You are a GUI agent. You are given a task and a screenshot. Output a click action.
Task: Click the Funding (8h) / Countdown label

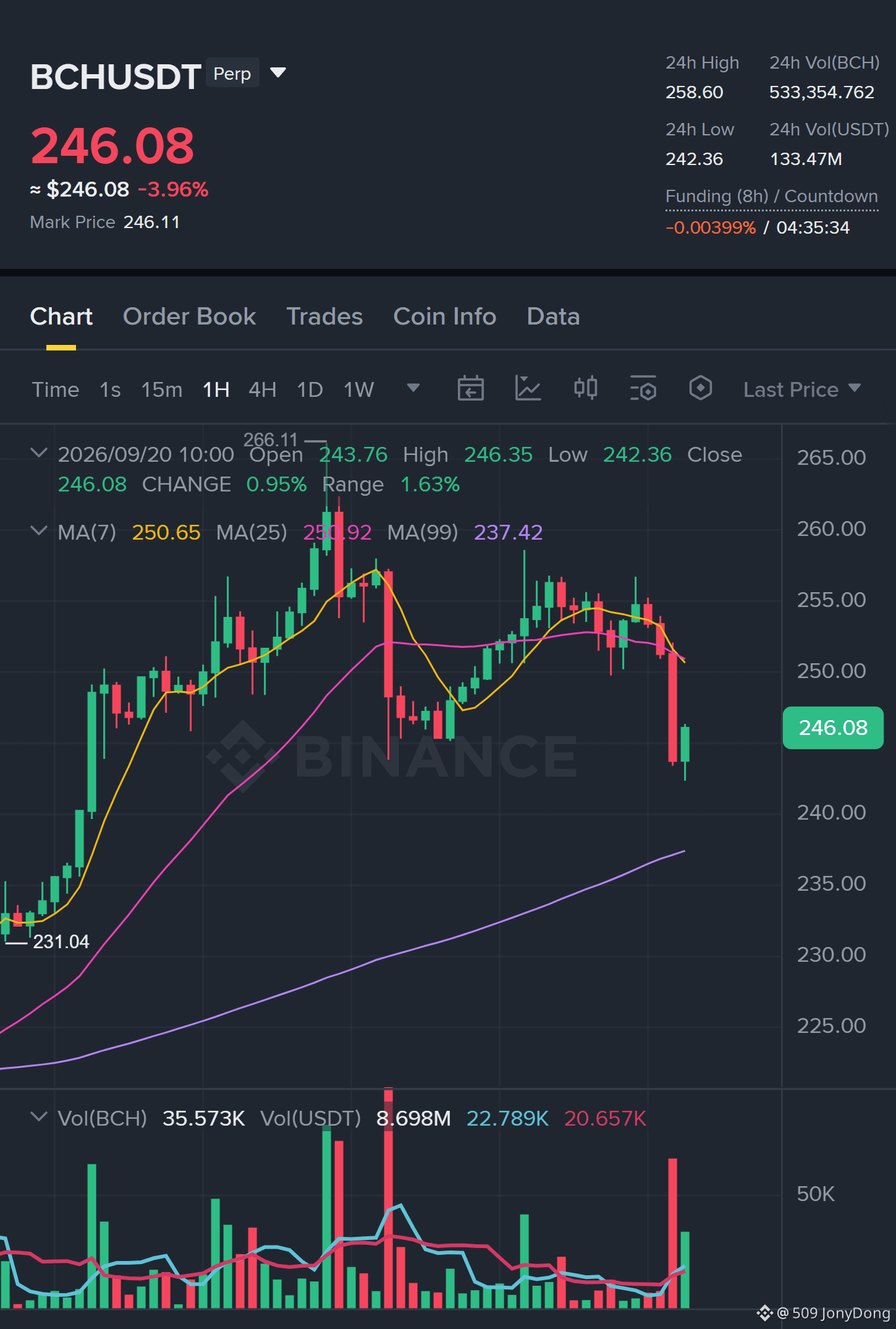tap(771, 197)
